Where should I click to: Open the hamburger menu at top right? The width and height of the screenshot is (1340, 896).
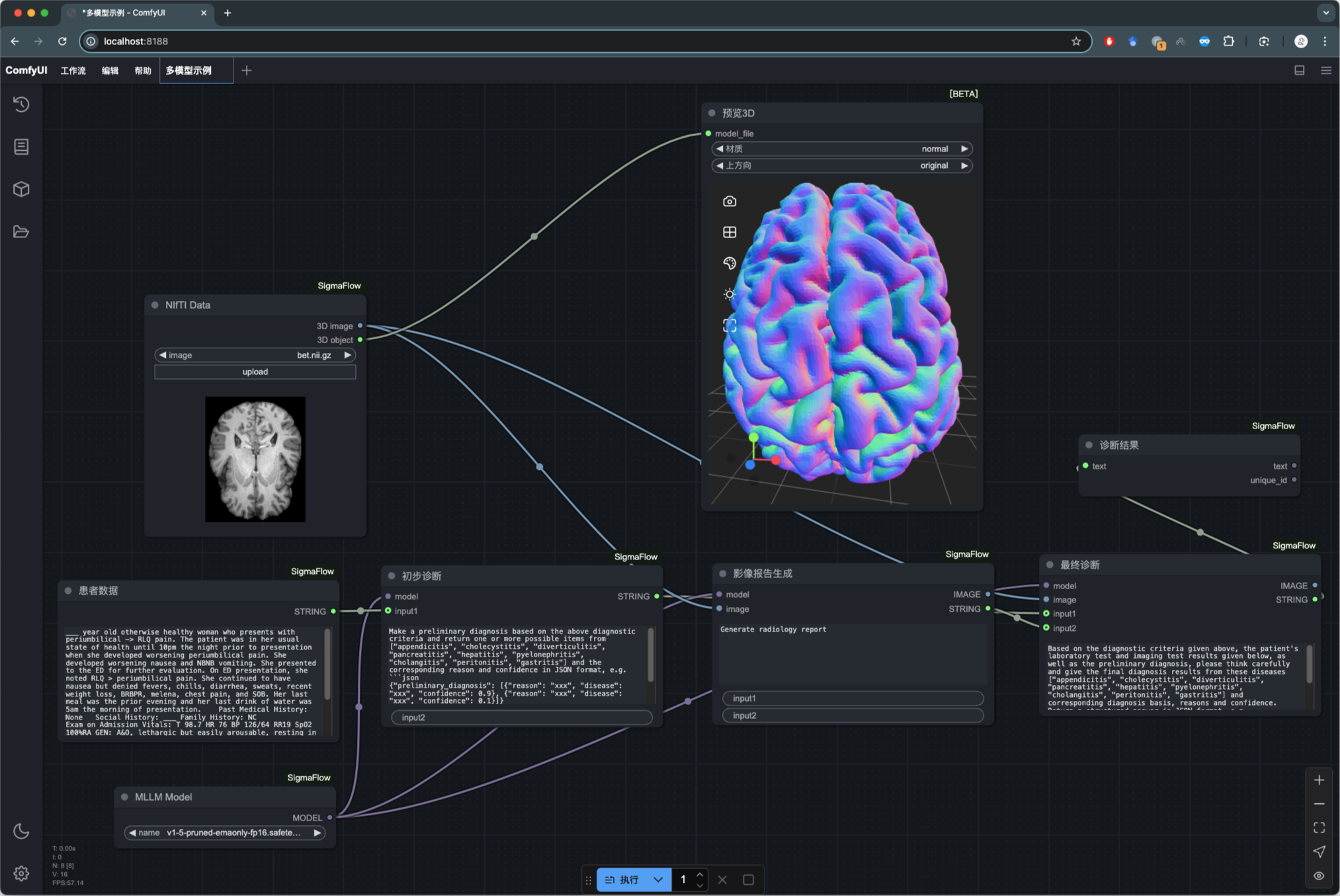pos(1325,70)
